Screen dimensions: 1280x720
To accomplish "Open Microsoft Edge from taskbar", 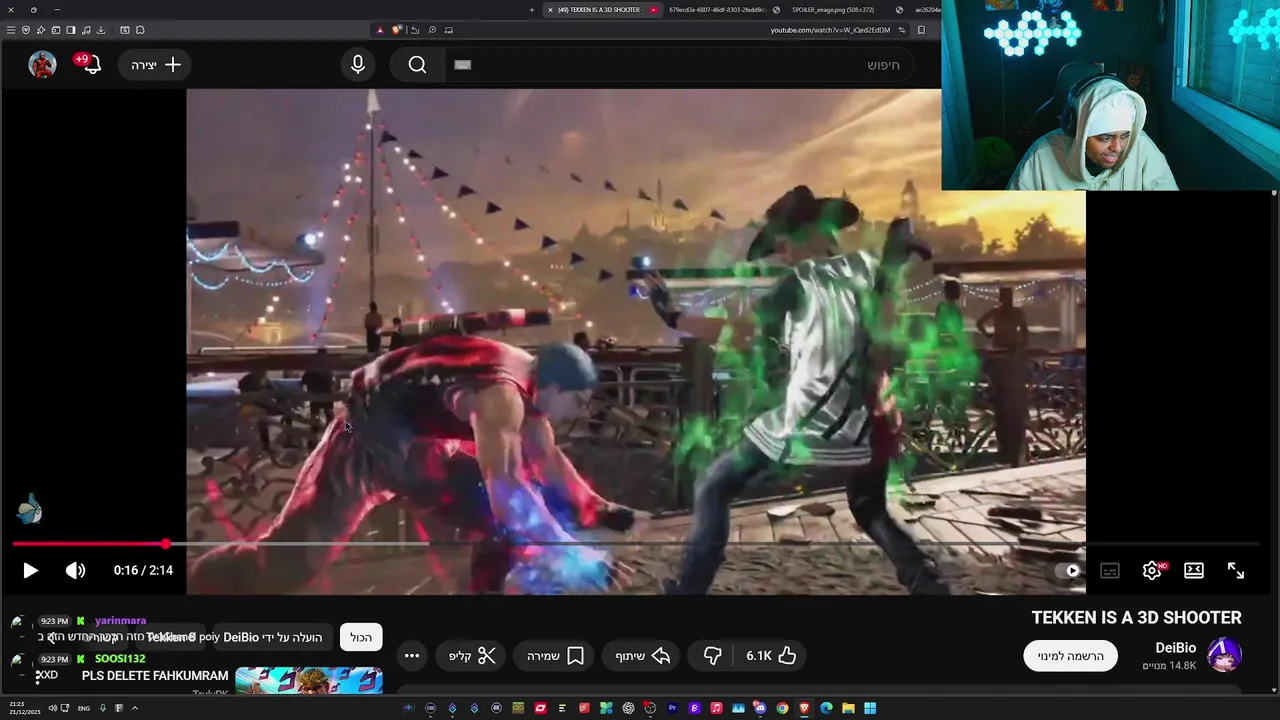I will (x=826, y=708).
